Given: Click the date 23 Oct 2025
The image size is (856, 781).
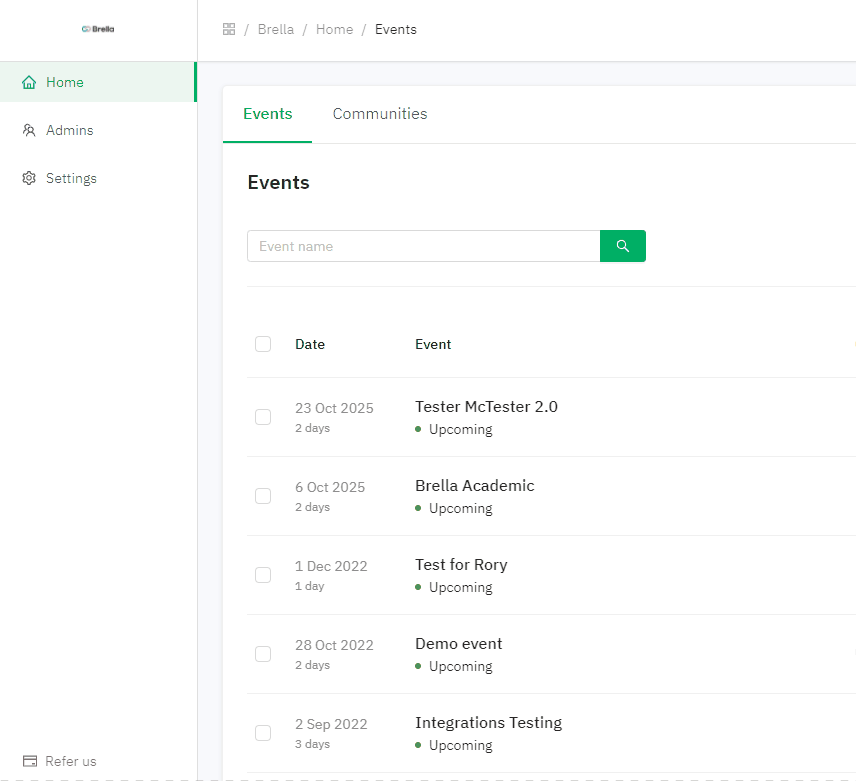Looking at the screenshot, I should [334, 408].
